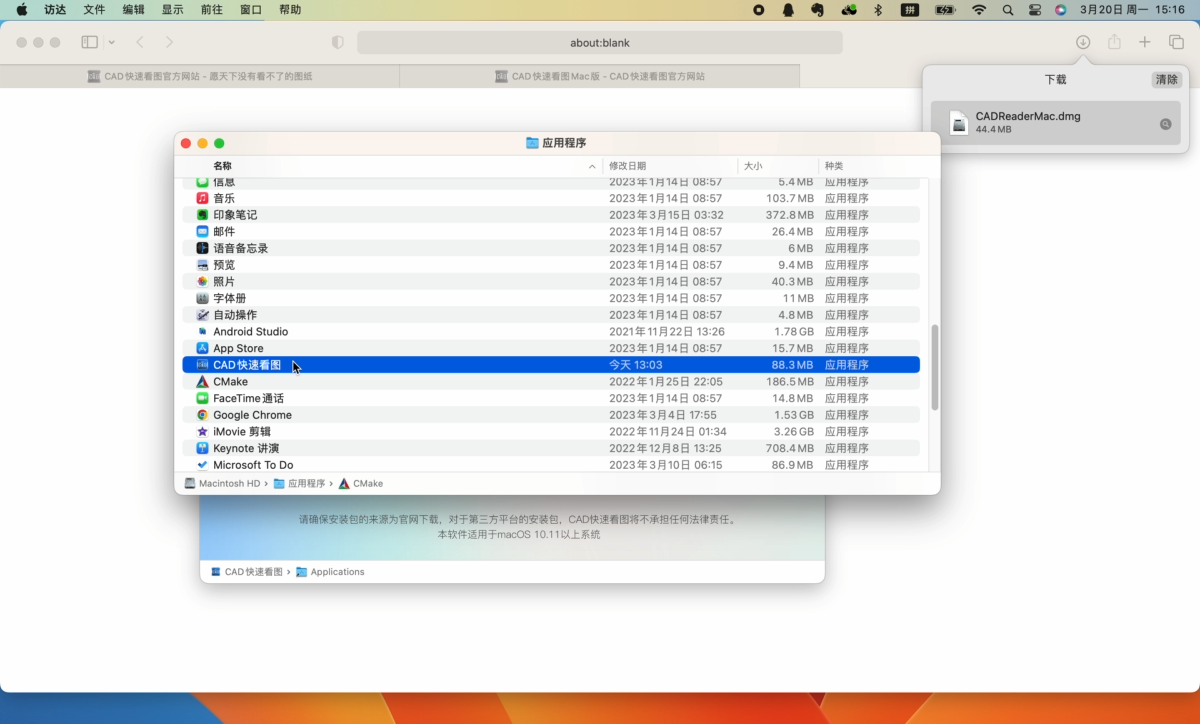Open Safari privacy report shield icon
The width and height of the screenshot is (1200, 724).
pyautogui.click(x=338, y=43)
